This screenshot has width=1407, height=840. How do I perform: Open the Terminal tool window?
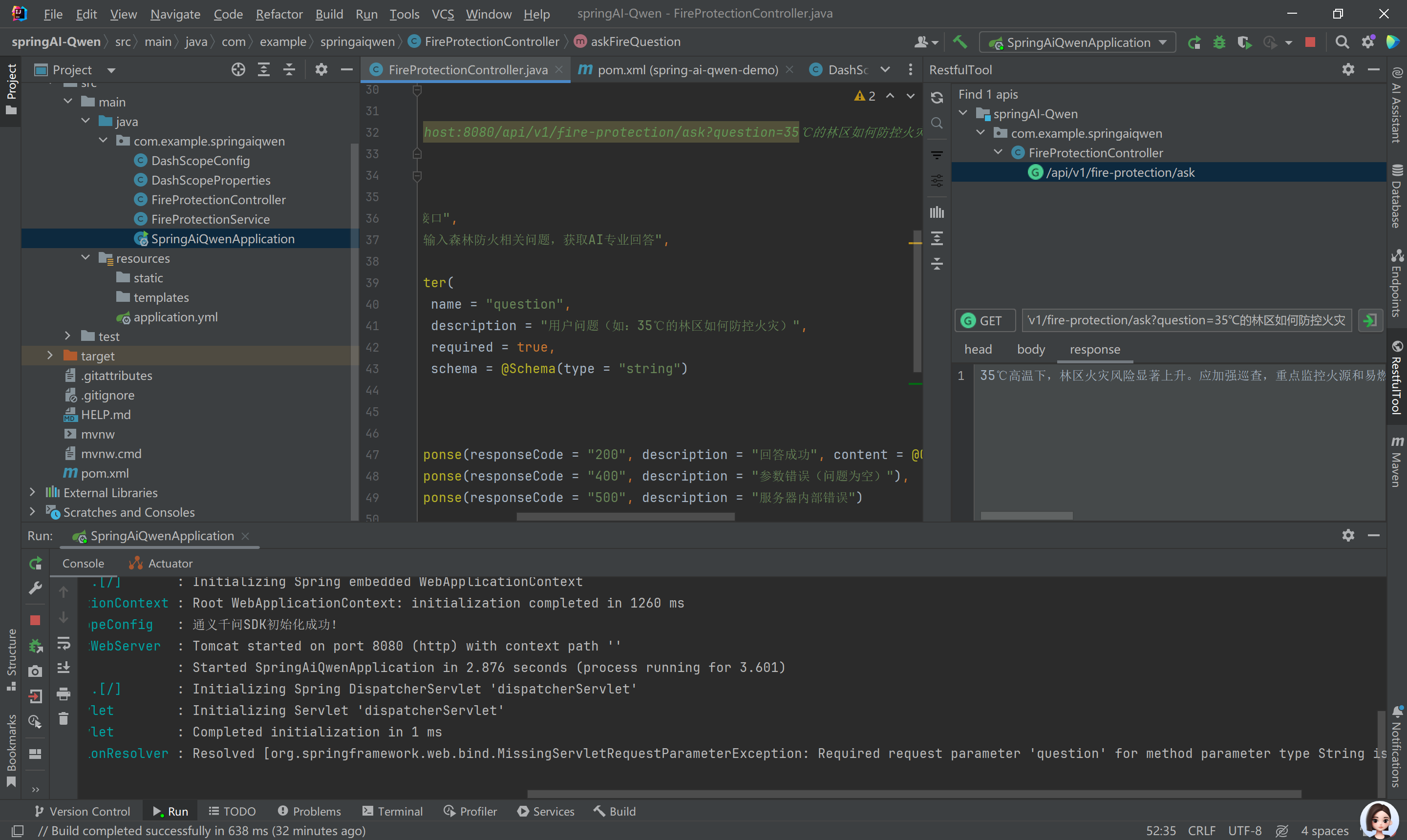click(x=392, y=811)
